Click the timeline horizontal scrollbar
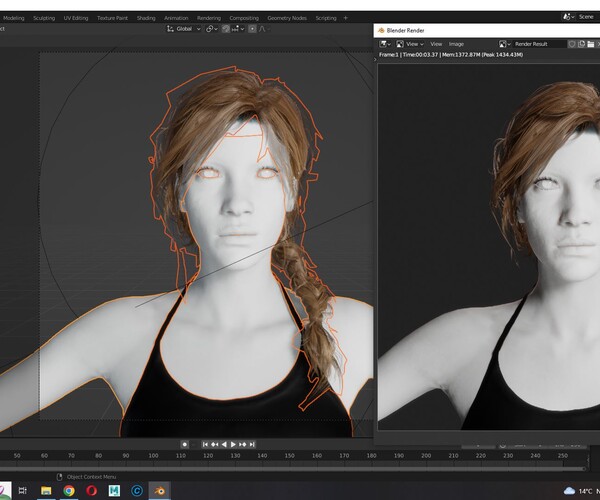Screen dimensions: 600x500 293,468
